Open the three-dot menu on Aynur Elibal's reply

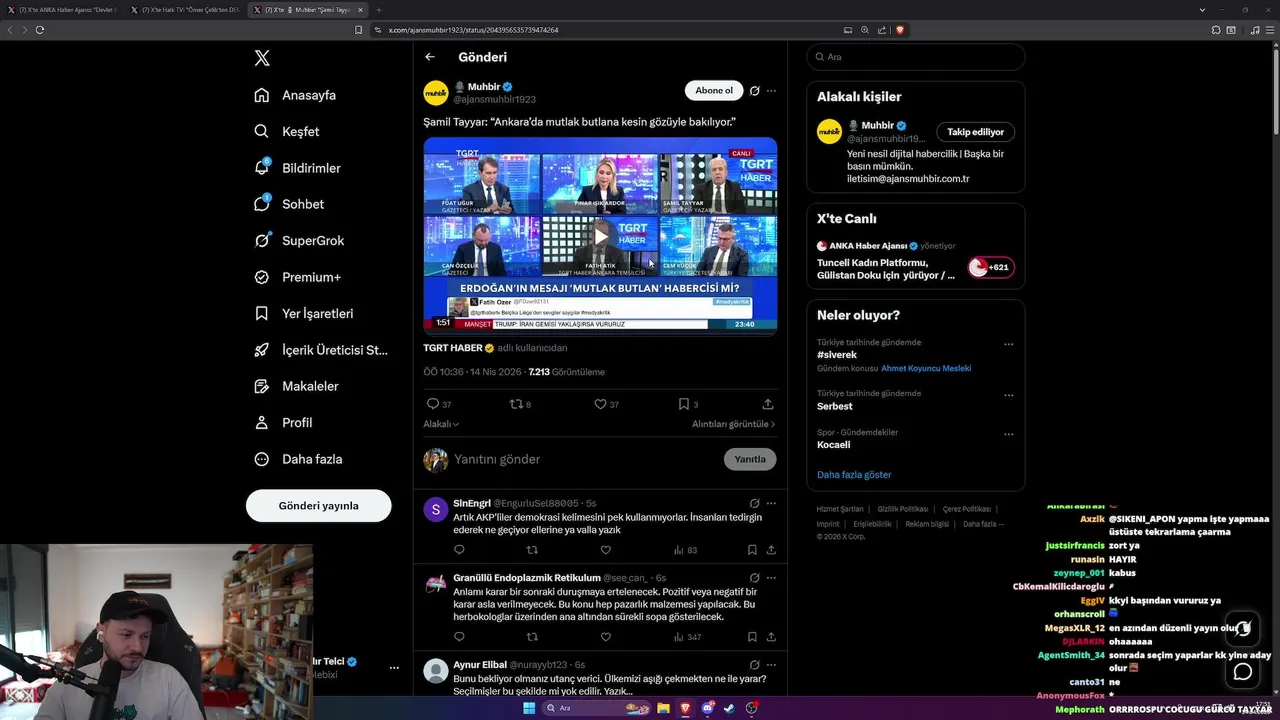point(771,664)
